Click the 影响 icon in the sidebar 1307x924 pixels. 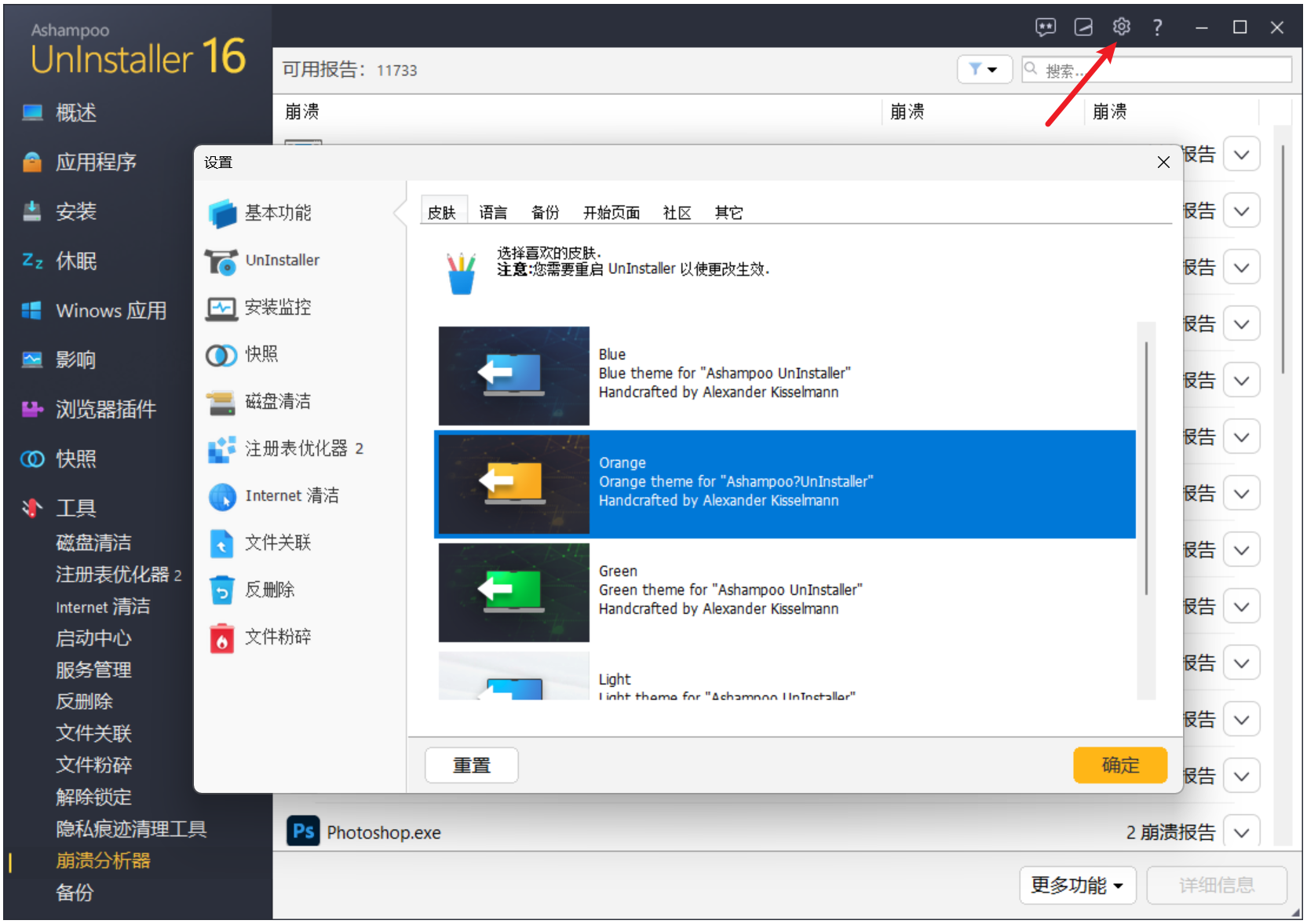click(x=32, y=360)
